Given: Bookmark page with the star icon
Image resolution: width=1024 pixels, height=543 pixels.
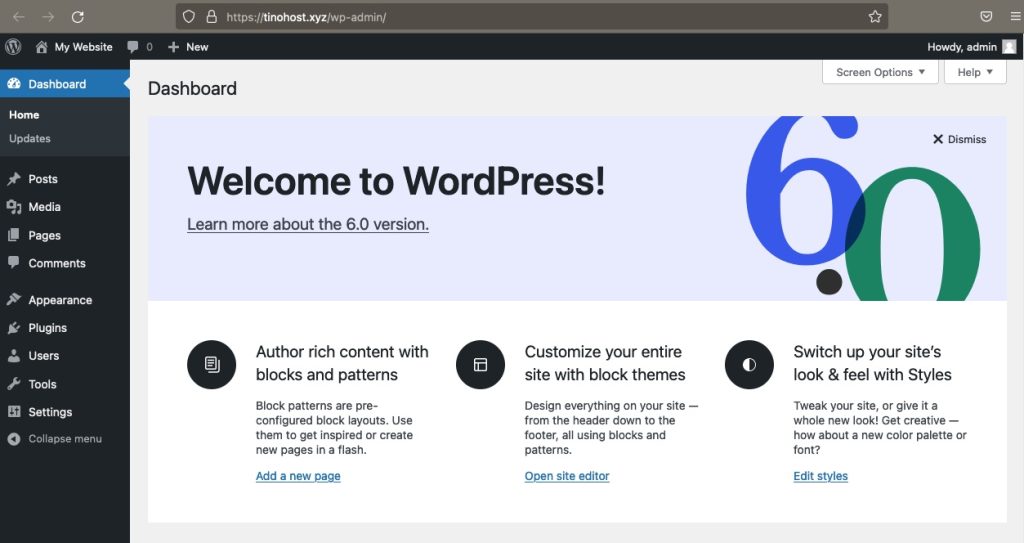Looking at the screenshot, I should [x=875, y=17].
